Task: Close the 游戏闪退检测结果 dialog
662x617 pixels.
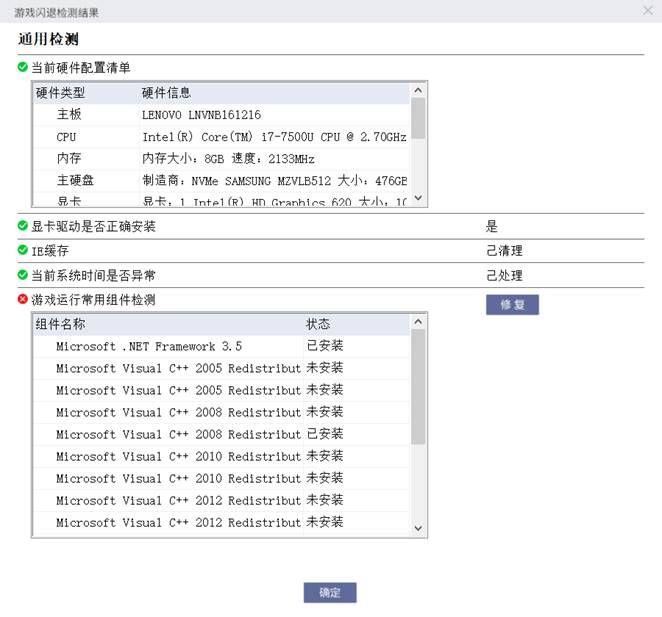Action: click(648, 11)
